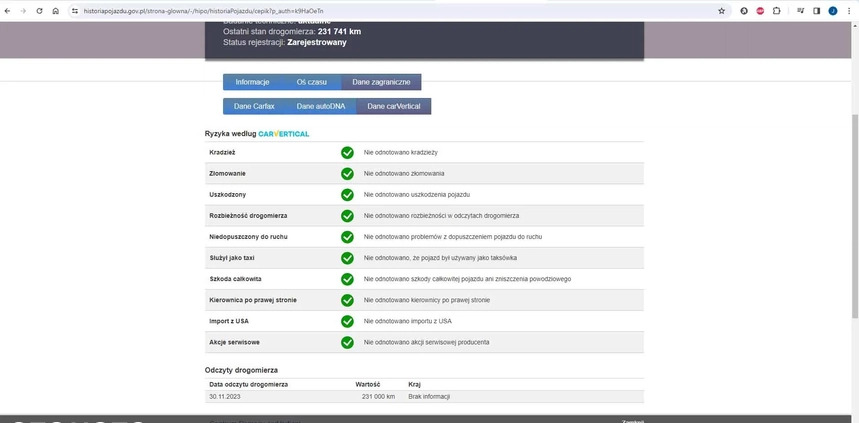The height and width of the screenshot is (423, 859).
Task: Go forward with the browser arrow
Action: coord(23,11)
